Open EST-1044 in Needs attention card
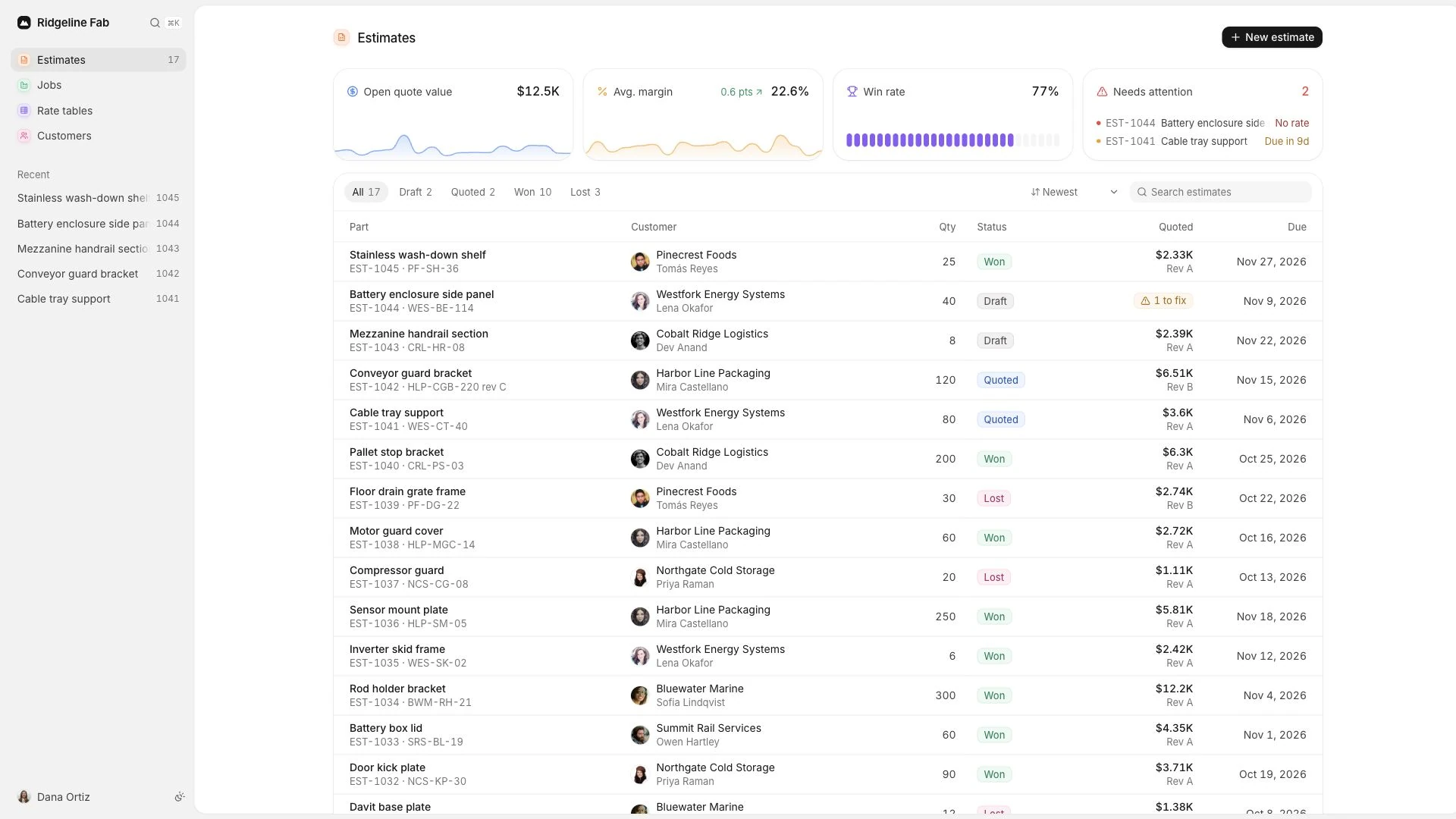The height and width of the screenshot is (819, 1456). pos(1203,123)
